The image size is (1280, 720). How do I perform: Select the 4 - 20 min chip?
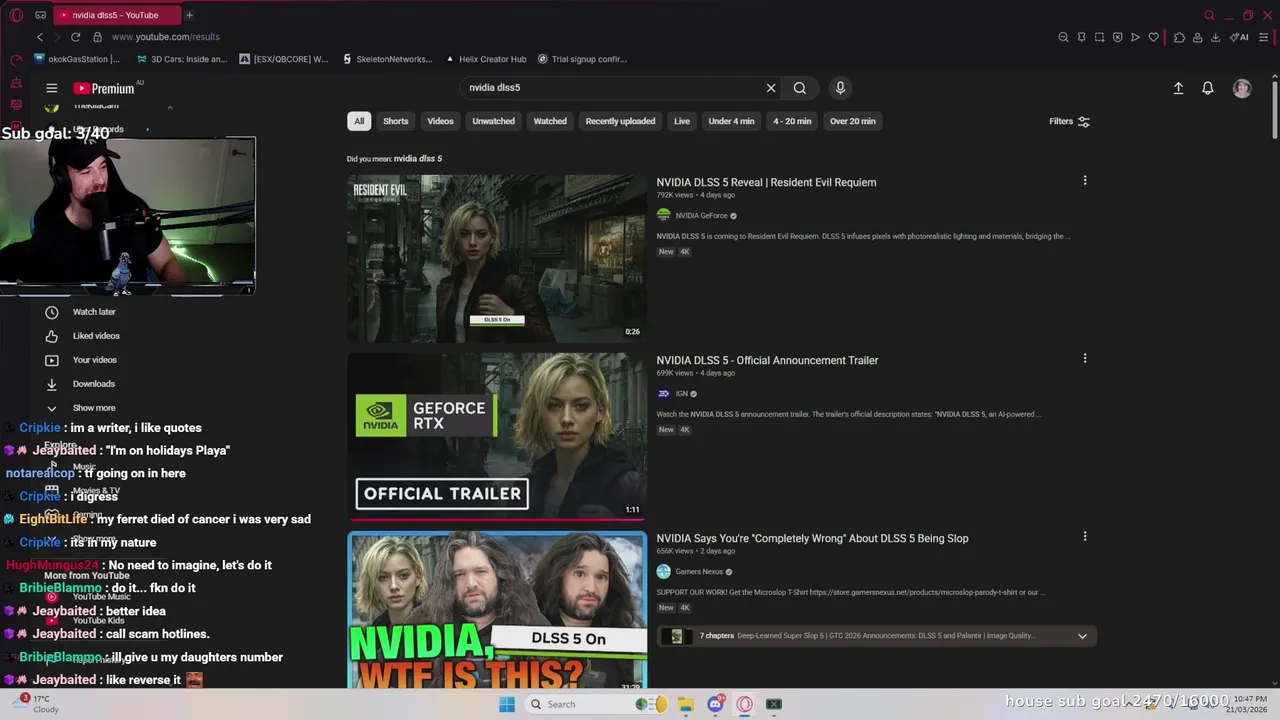point(792,121)
